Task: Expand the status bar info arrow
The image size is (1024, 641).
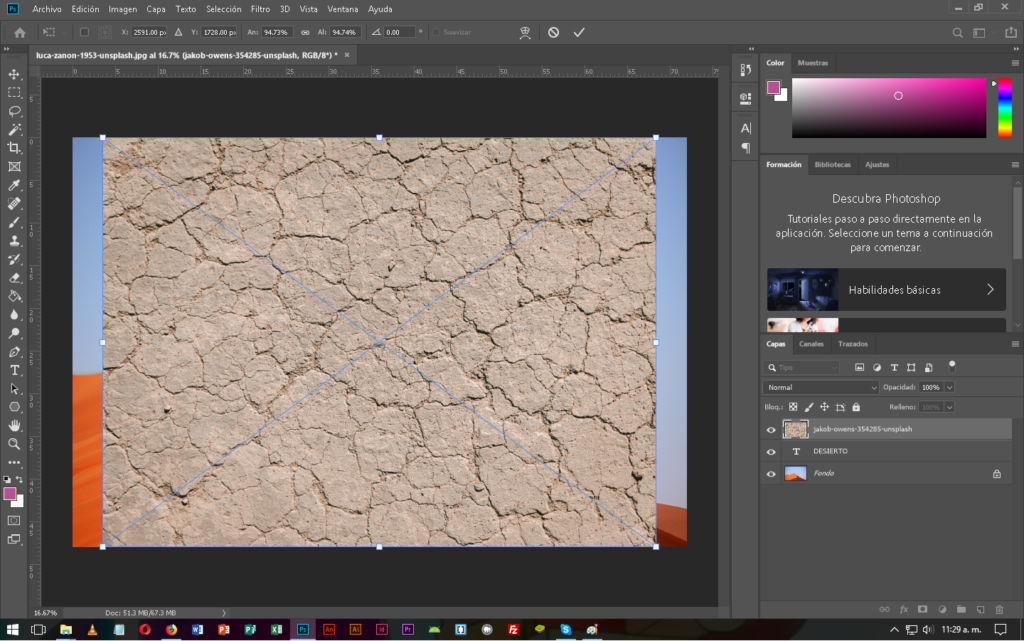Action: 223,613
